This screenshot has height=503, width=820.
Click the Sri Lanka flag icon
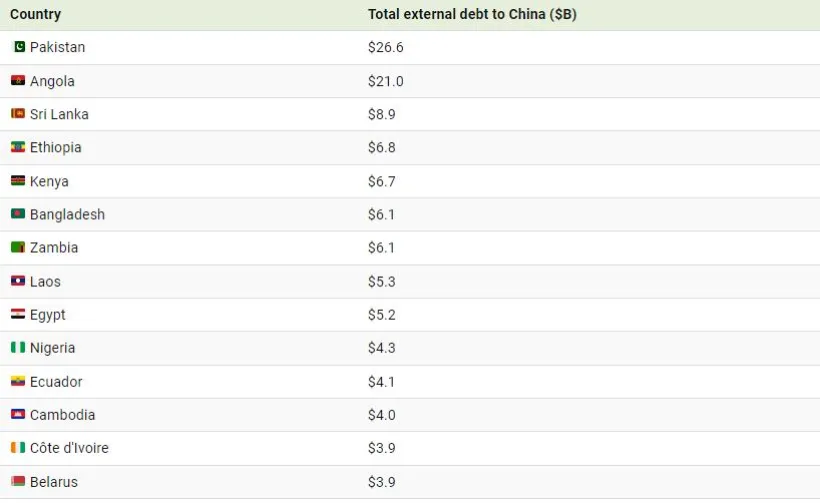[18, 114]
